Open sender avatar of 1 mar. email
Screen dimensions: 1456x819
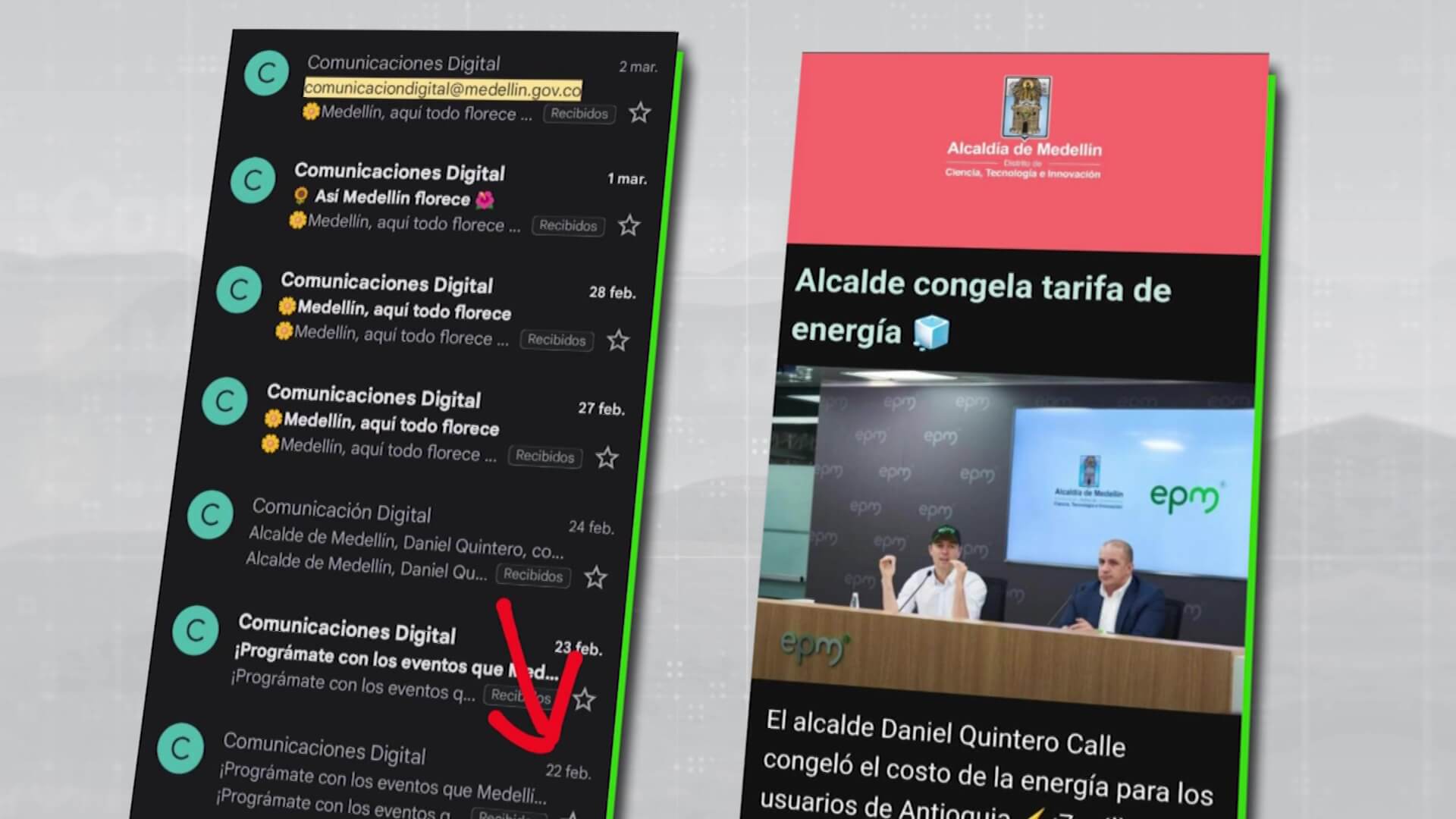coord(253,180)
